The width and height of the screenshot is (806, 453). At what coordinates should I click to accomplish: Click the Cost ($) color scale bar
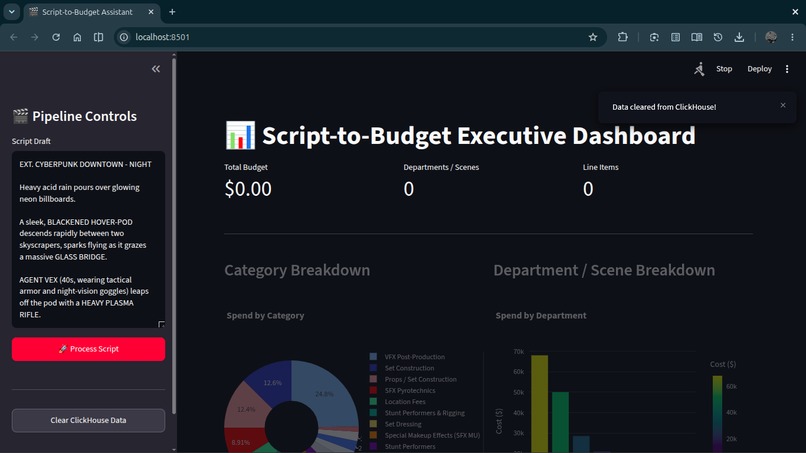tap(717, 414)
